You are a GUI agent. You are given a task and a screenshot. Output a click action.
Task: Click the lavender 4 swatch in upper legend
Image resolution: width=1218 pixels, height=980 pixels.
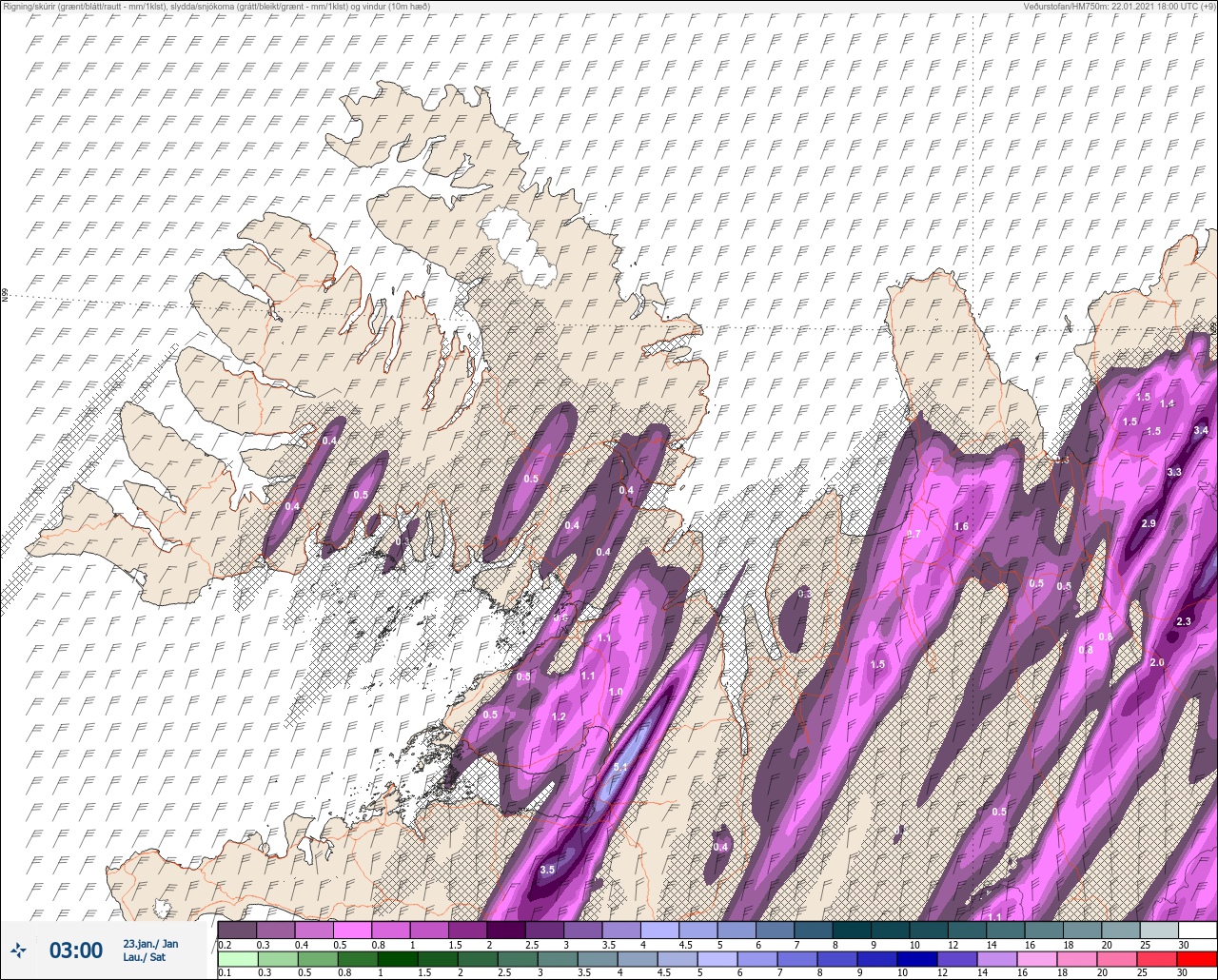(x=659, y=930)
